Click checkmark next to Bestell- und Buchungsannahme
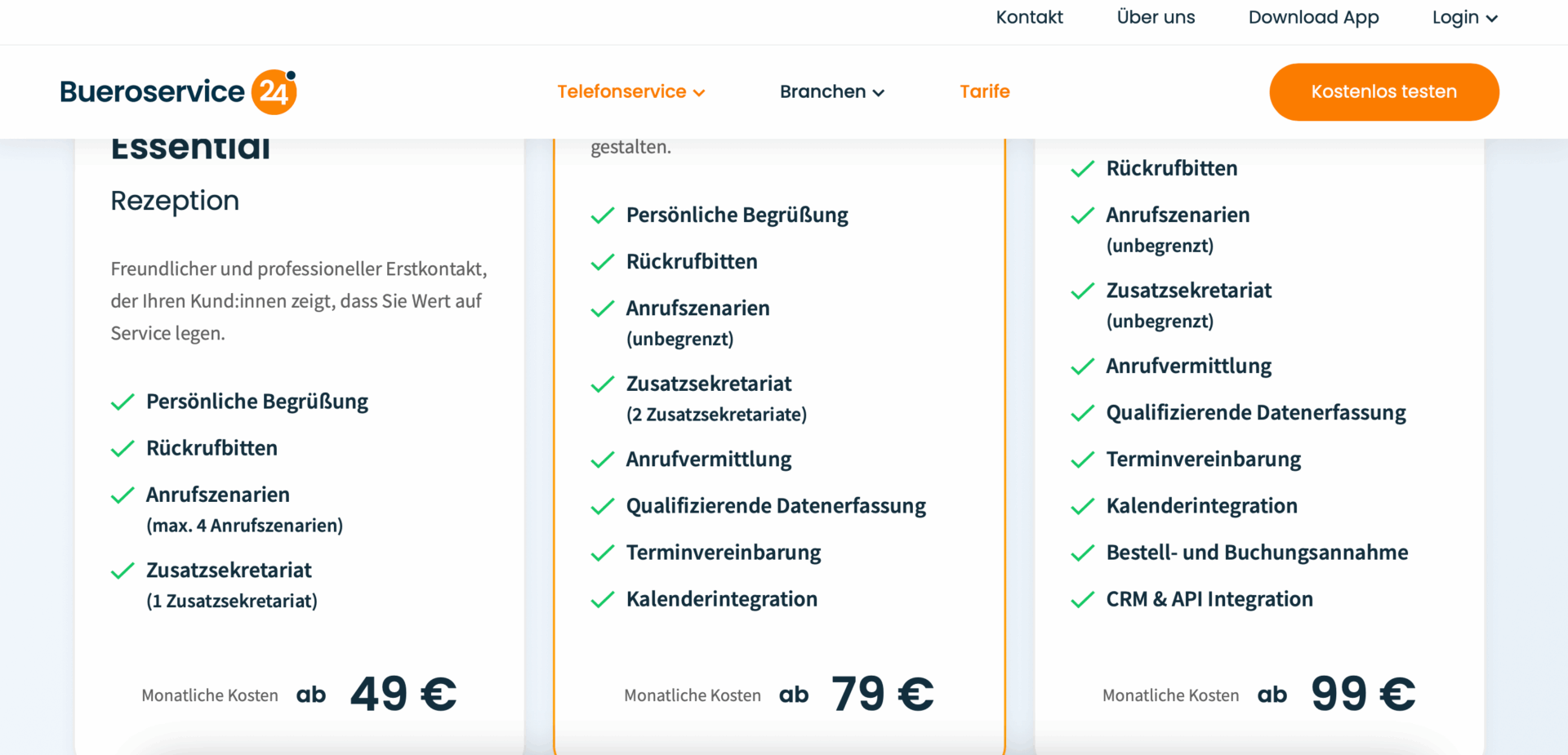The width and height of the screenshot is (1568, 755). click(x=1083, y=553)
